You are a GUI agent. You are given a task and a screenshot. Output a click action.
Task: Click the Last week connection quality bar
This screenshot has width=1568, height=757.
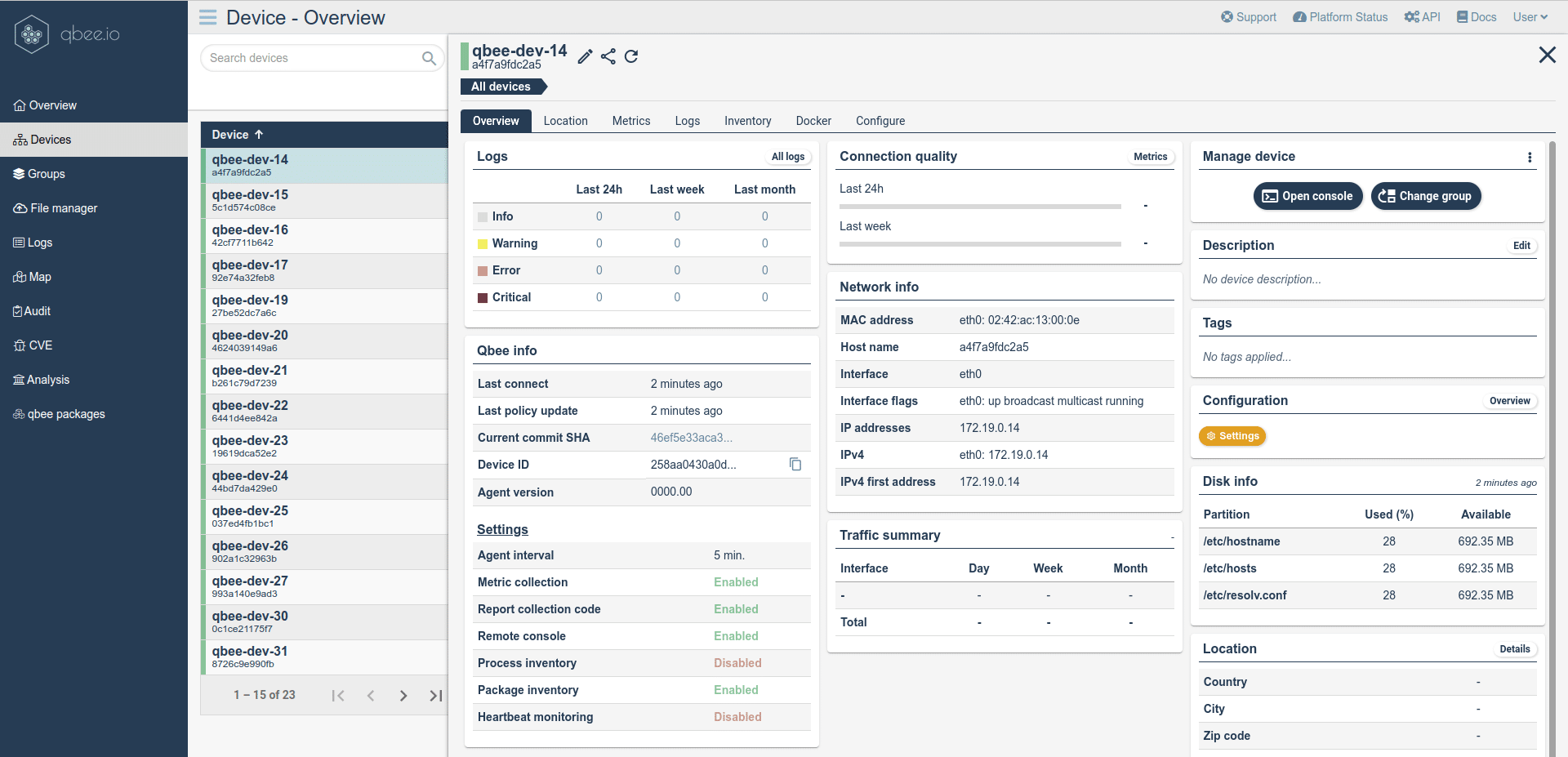point(980,244)
